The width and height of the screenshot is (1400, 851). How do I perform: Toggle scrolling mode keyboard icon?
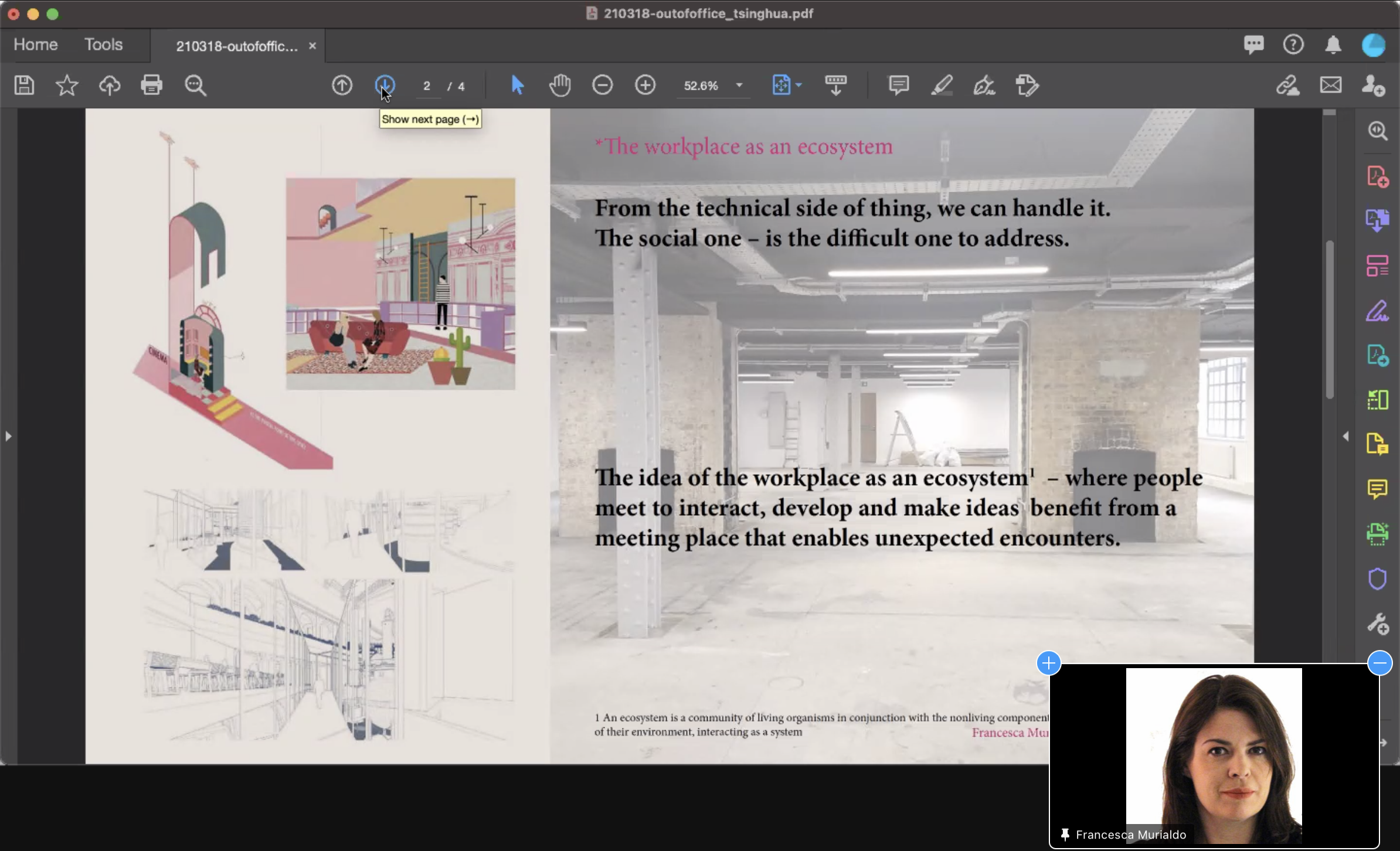[x=836, y=86]
